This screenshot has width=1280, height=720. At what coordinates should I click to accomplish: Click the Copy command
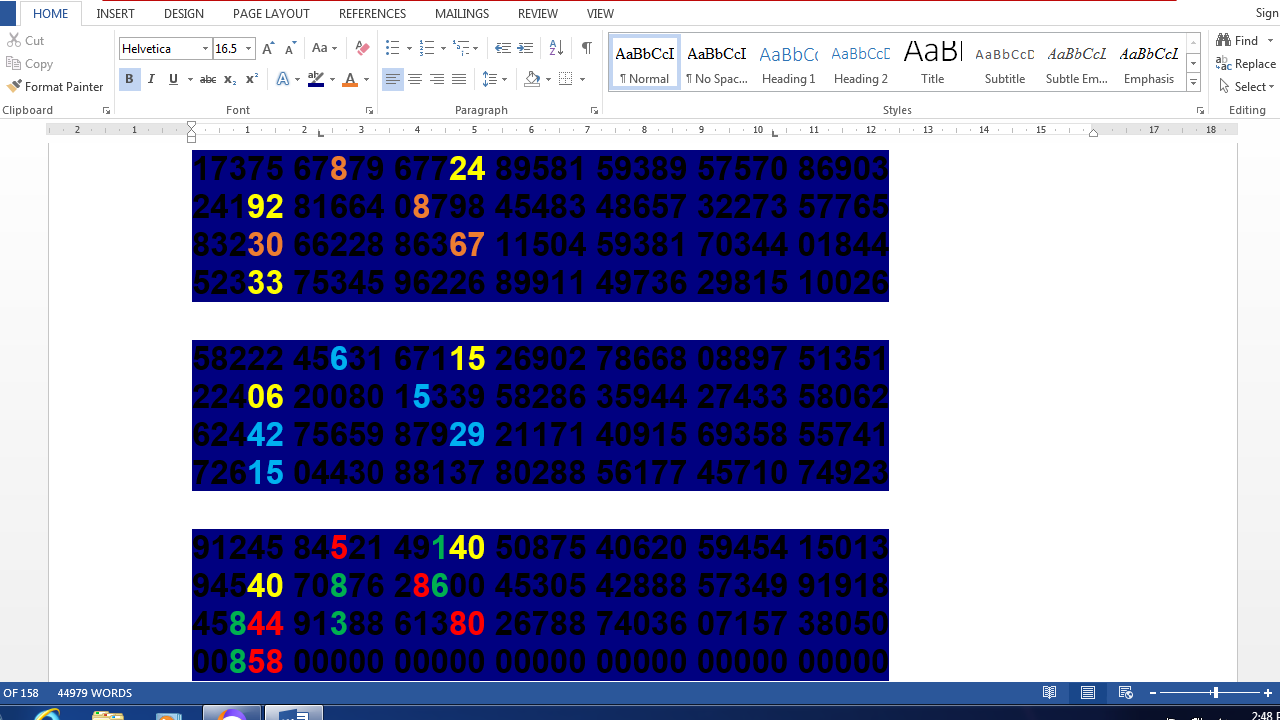click(30, 64)
